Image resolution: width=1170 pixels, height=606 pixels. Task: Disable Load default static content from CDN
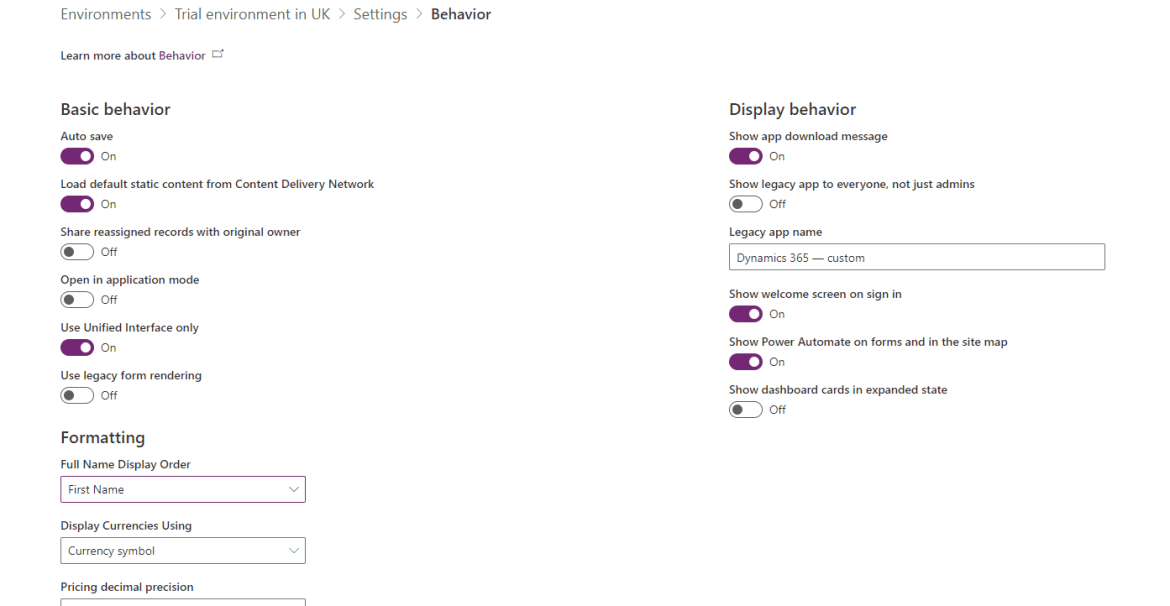point(77,204)
